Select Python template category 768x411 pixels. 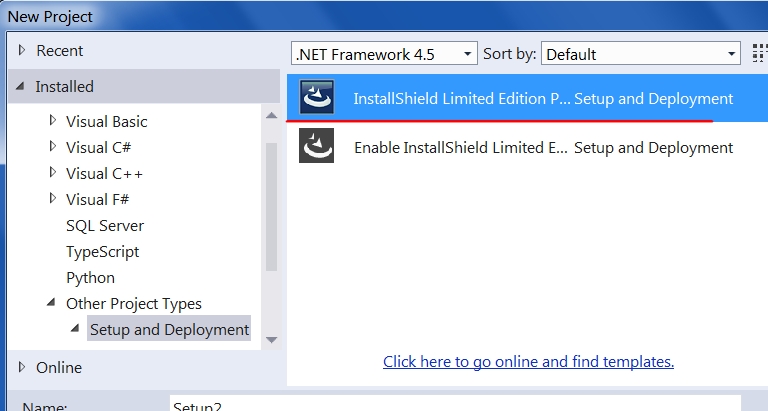pos(91,278)
